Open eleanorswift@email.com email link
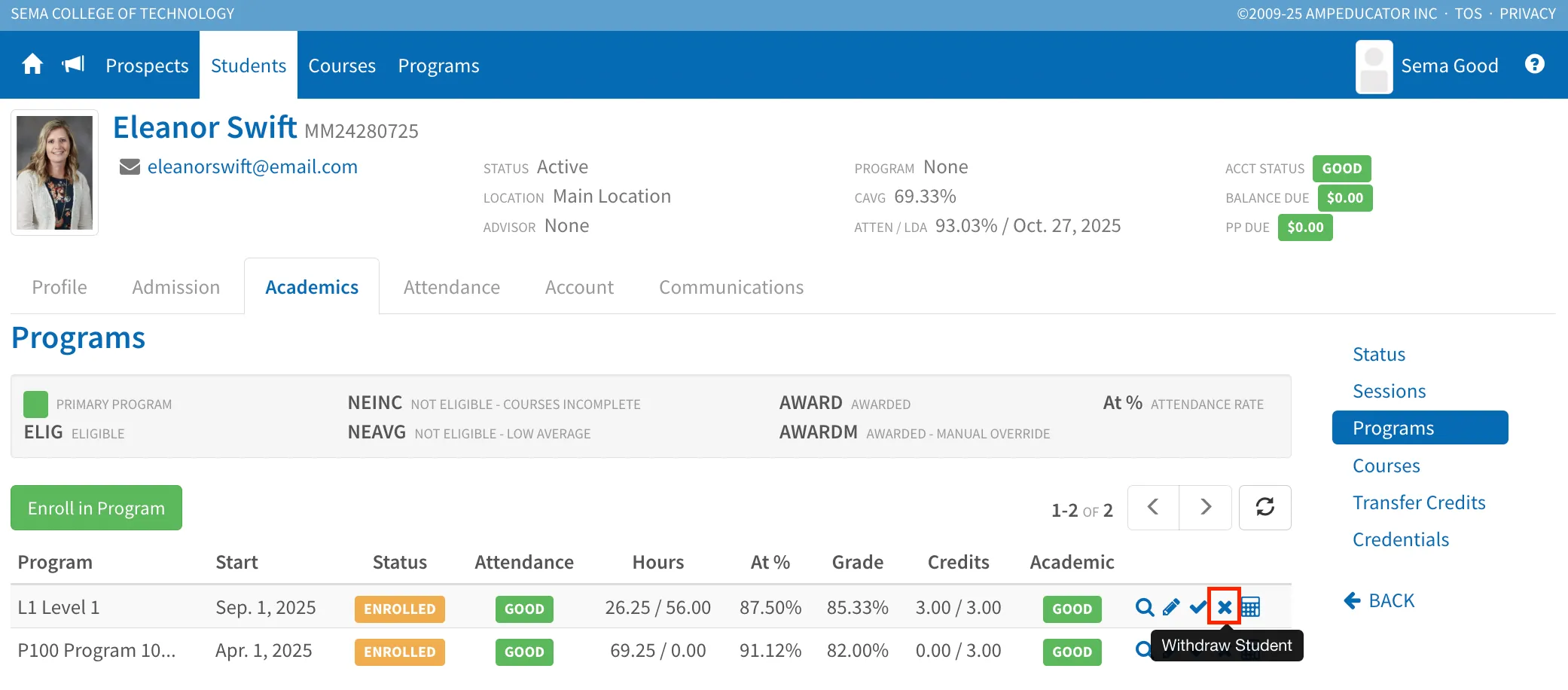 (x=252, y=166)
